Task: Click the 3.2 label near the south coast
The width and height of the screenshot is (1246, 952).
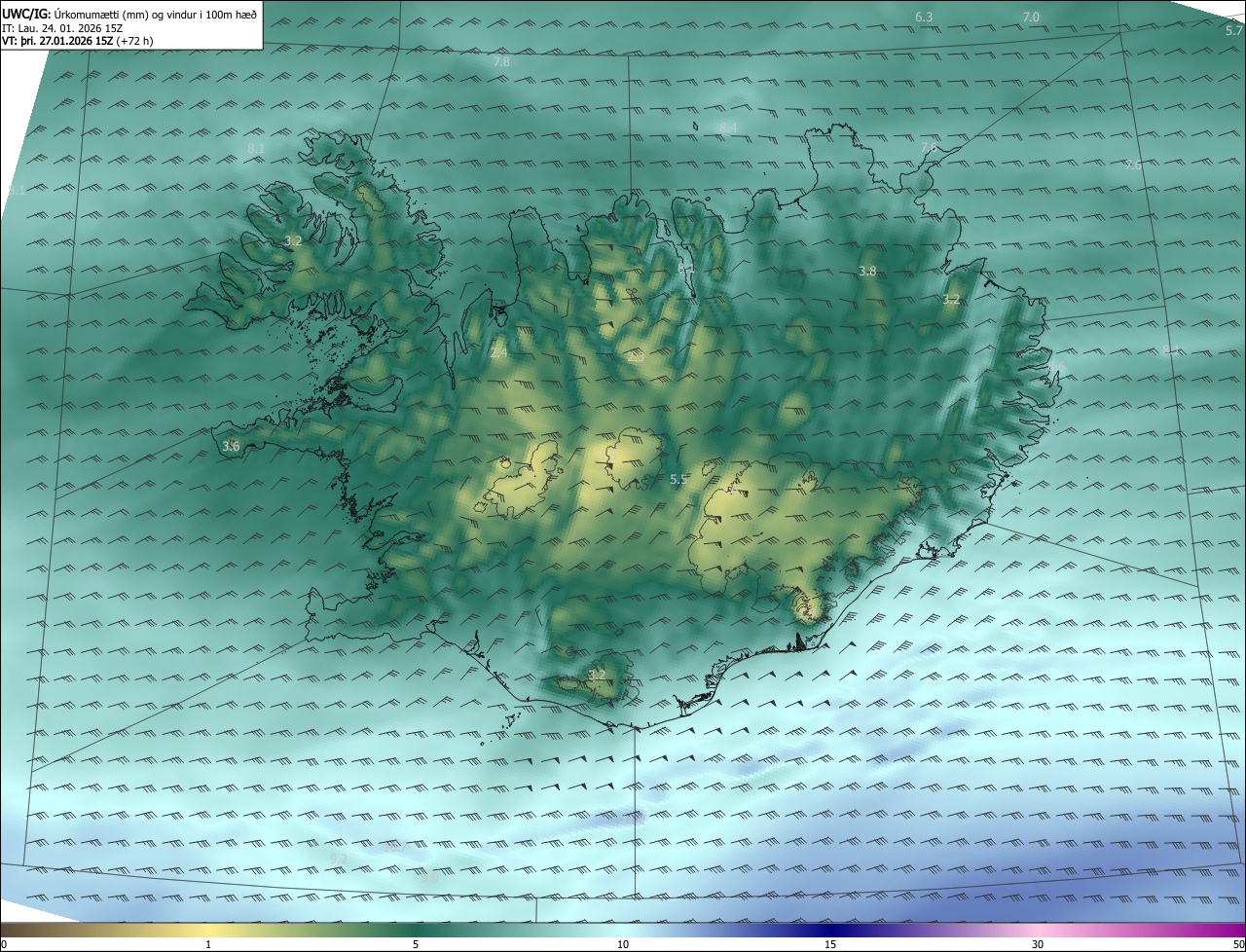Action: 597,675
